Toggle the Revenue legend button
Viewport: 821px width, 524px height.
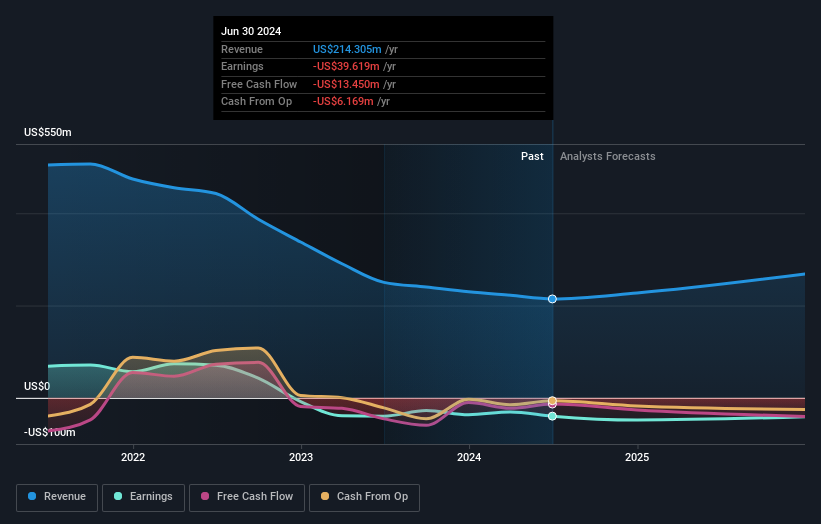coord(57,497)
